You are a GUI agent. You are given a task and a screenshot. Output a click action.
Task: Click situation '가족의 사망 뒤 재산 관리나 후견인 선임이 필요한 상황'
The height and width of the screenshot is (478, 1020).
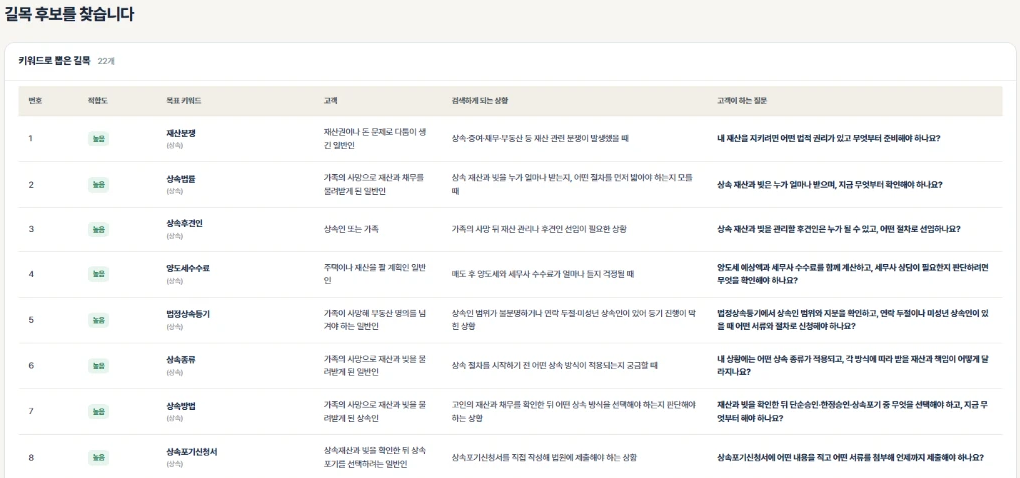coord(539,229)
